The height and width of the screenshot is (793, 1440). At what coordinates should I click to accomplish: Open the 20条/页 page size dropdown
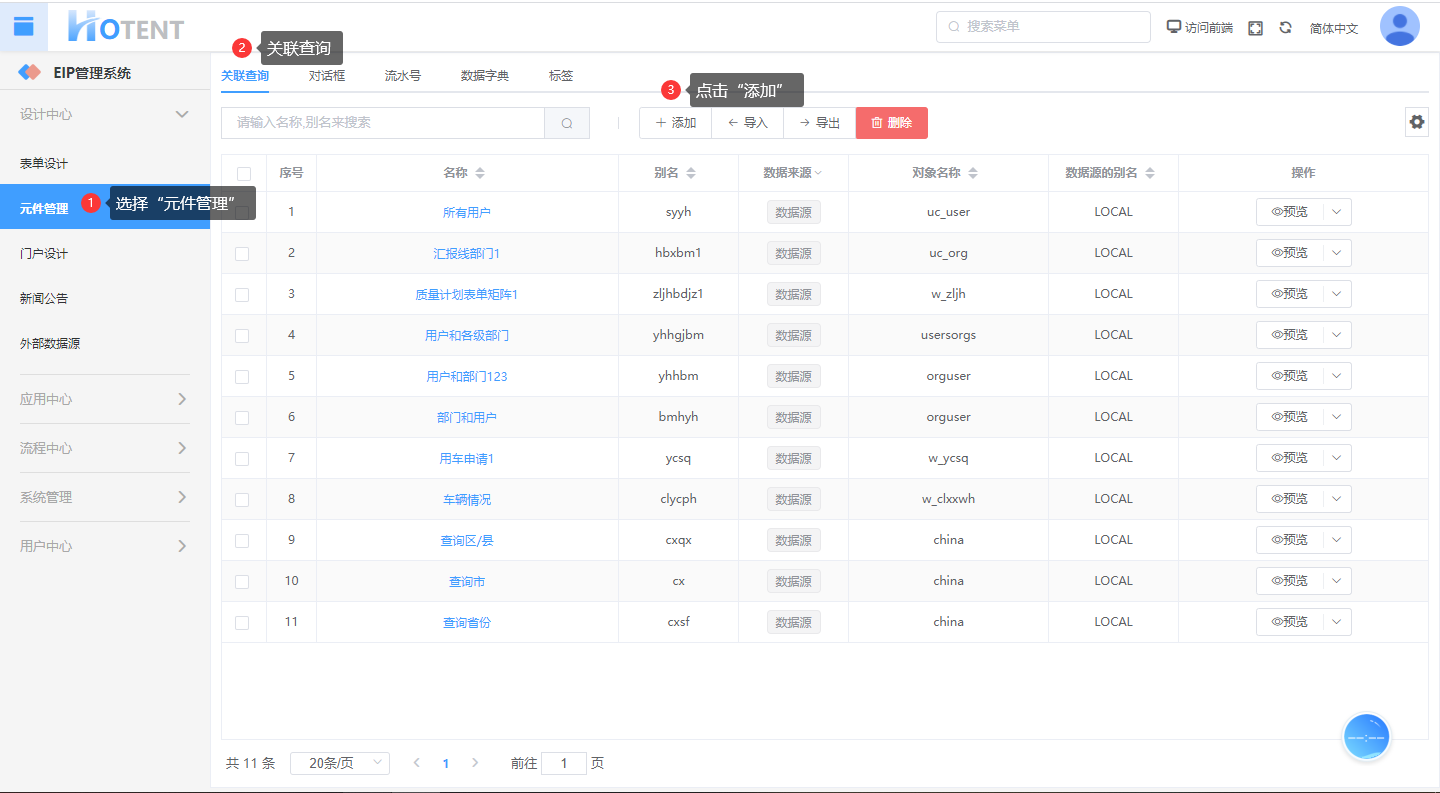pyautogui.click(x=340, y=763)
